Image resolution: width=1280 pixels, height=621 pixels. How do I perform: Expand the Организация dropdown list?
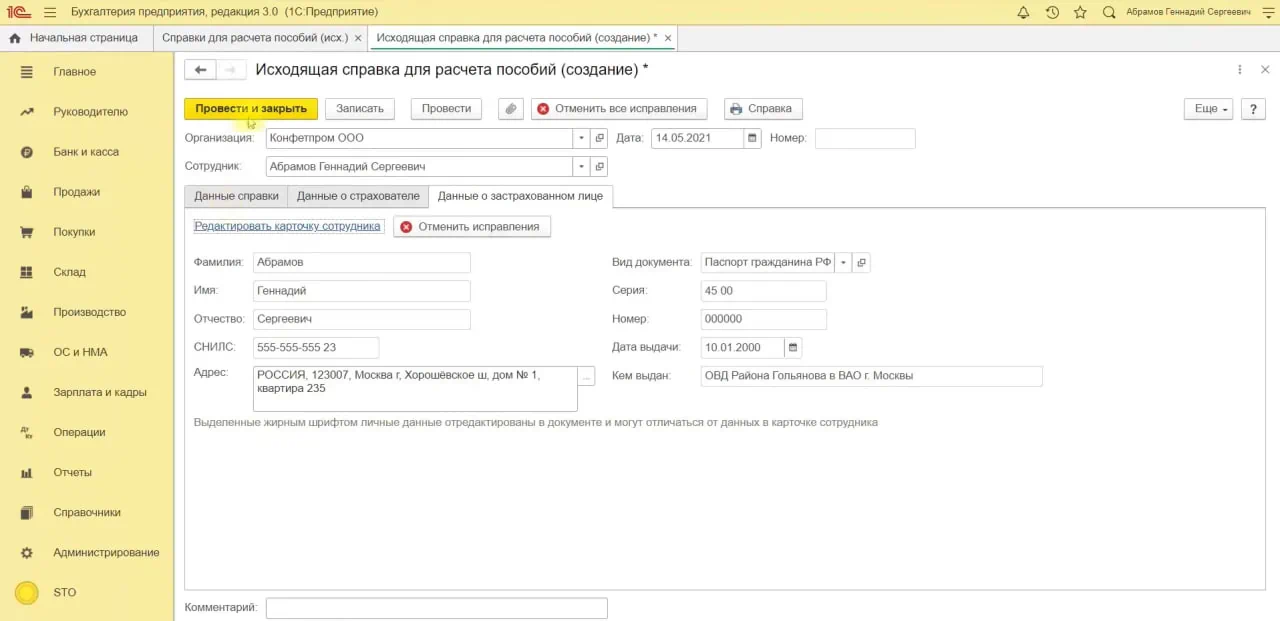[581, 138]
